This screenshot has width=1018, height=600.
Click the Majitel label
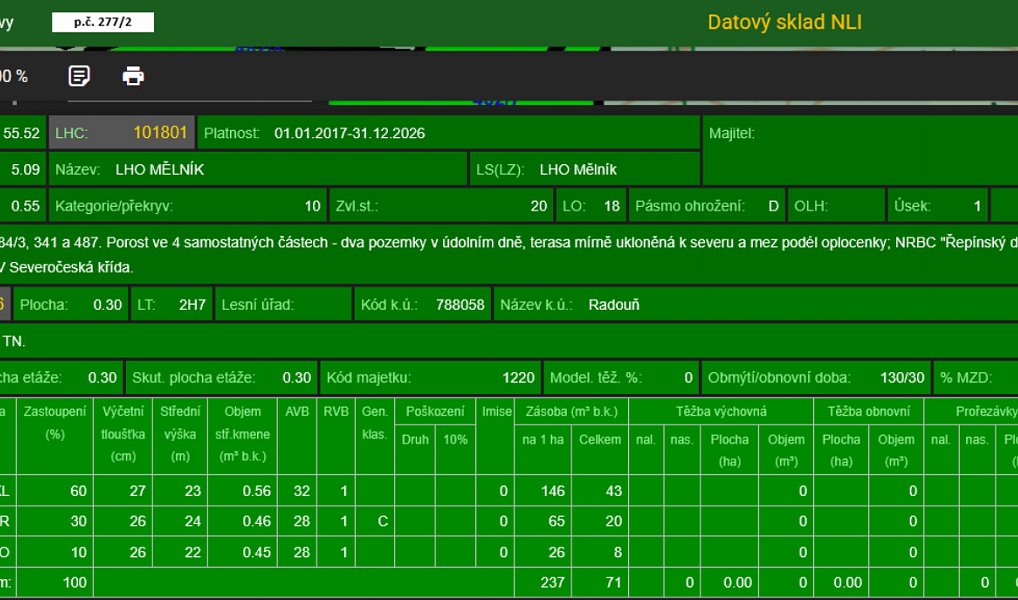click(x=732, y=133)
